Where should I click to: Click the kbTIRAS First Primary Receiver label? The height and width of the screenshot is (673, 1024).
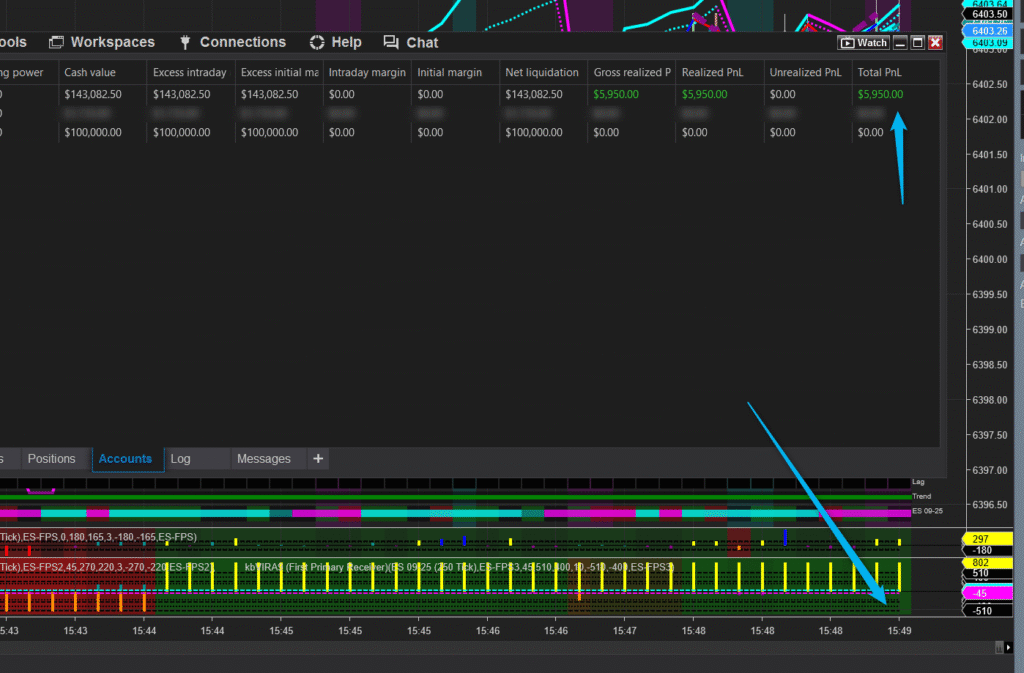pos(459,567)
